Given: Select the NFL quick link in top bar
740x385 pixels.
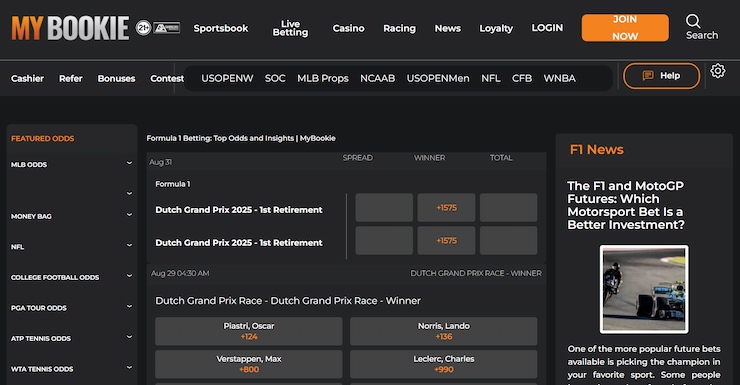Looking at the screenshot, I should tap(491, 78).
